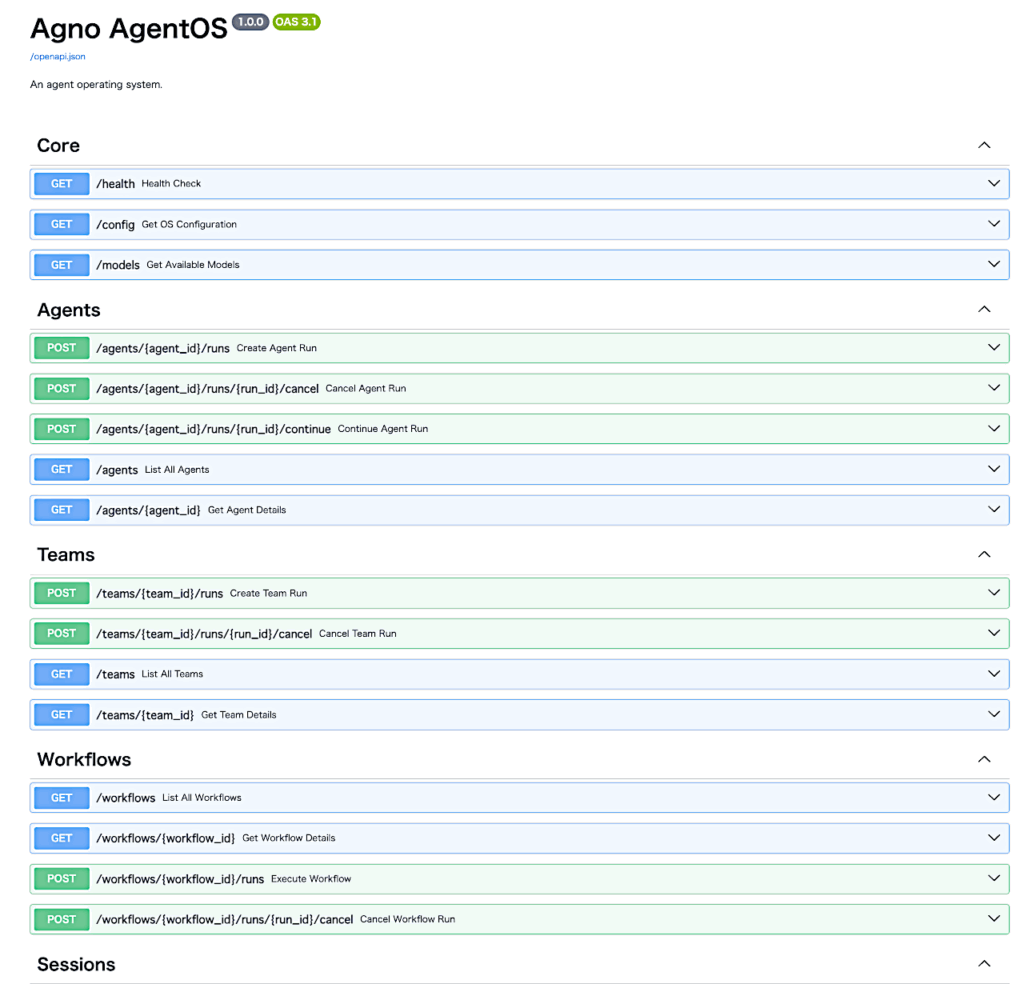The height and width of the screenshot is (984, 1024).
Task: Click the Agents section heading
Action: point(69,309)
